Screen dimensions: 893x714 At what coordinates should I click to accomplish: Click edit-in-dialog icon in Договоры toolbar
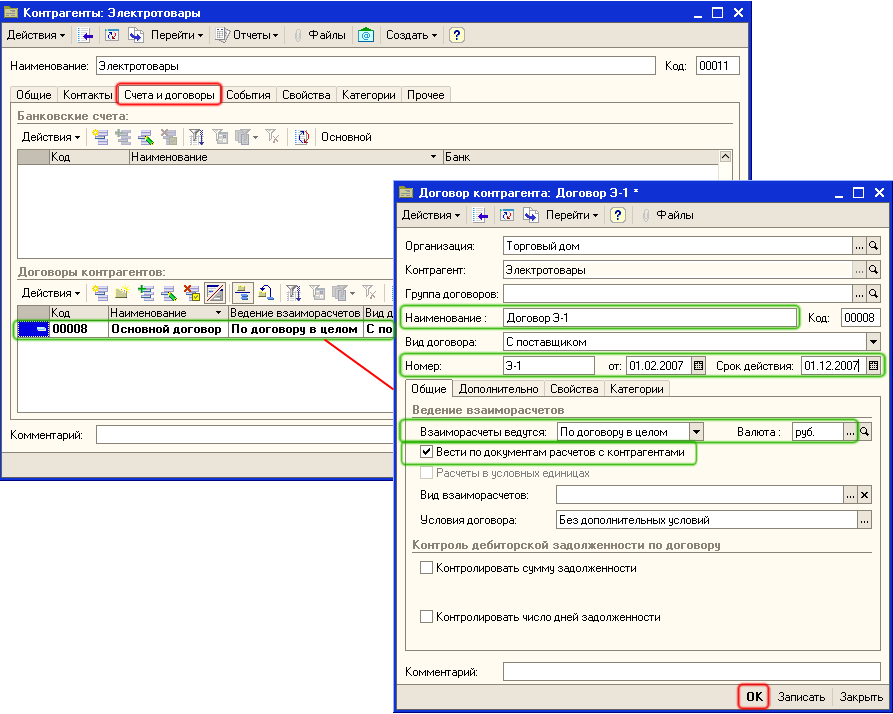(215, 293)
